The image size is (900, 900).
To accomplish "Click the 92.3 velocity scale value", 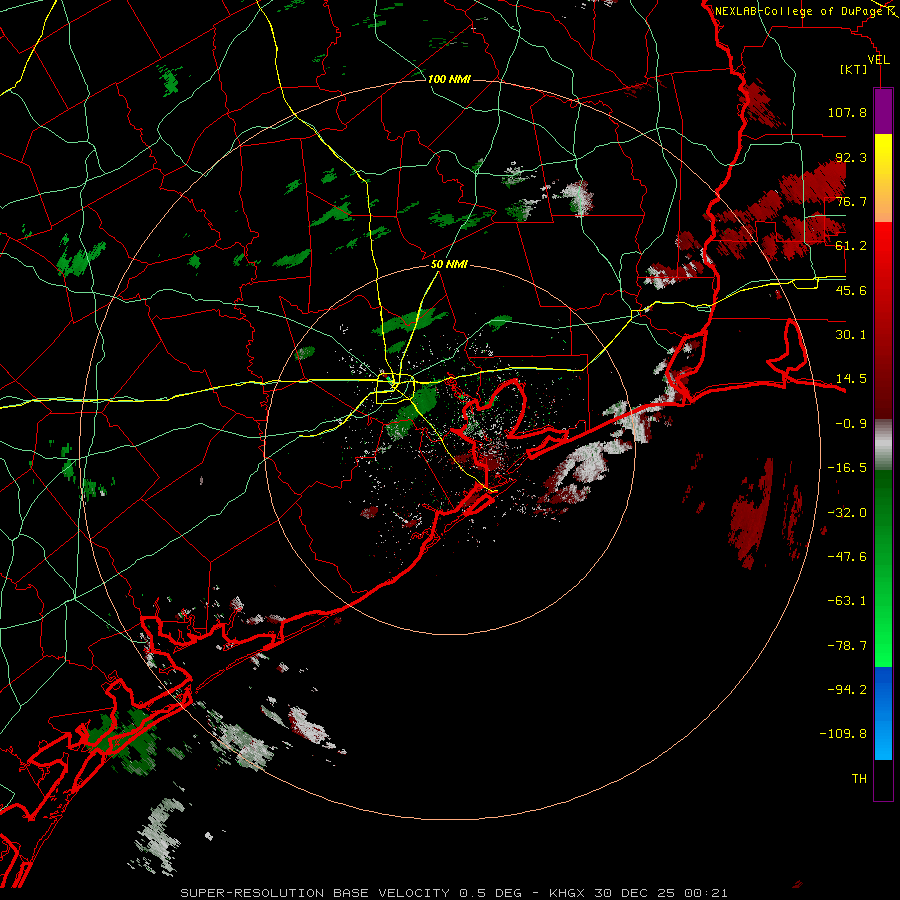I will pos(851,157).
